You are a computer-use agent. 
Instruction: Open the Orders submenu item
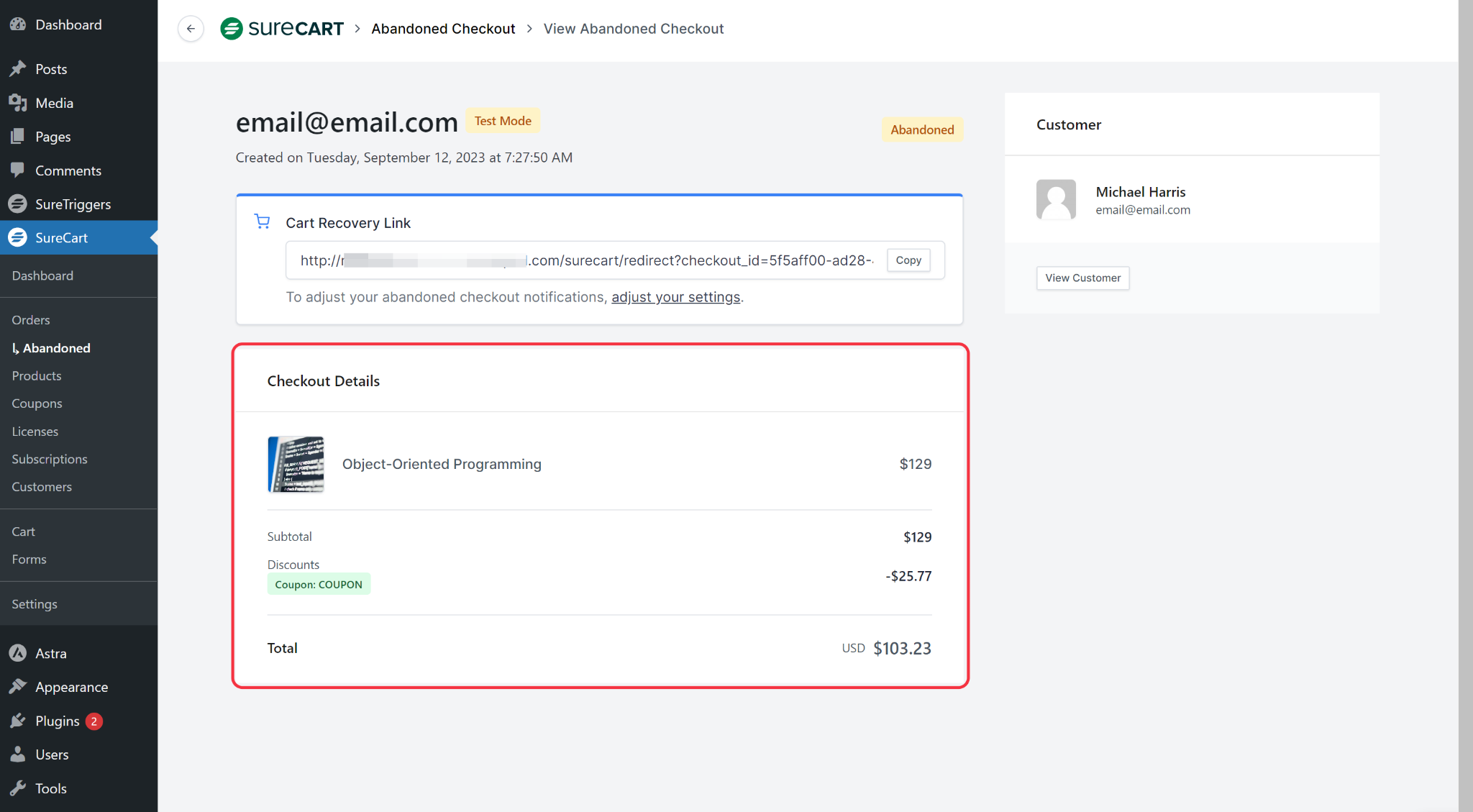tap(31, 320)
